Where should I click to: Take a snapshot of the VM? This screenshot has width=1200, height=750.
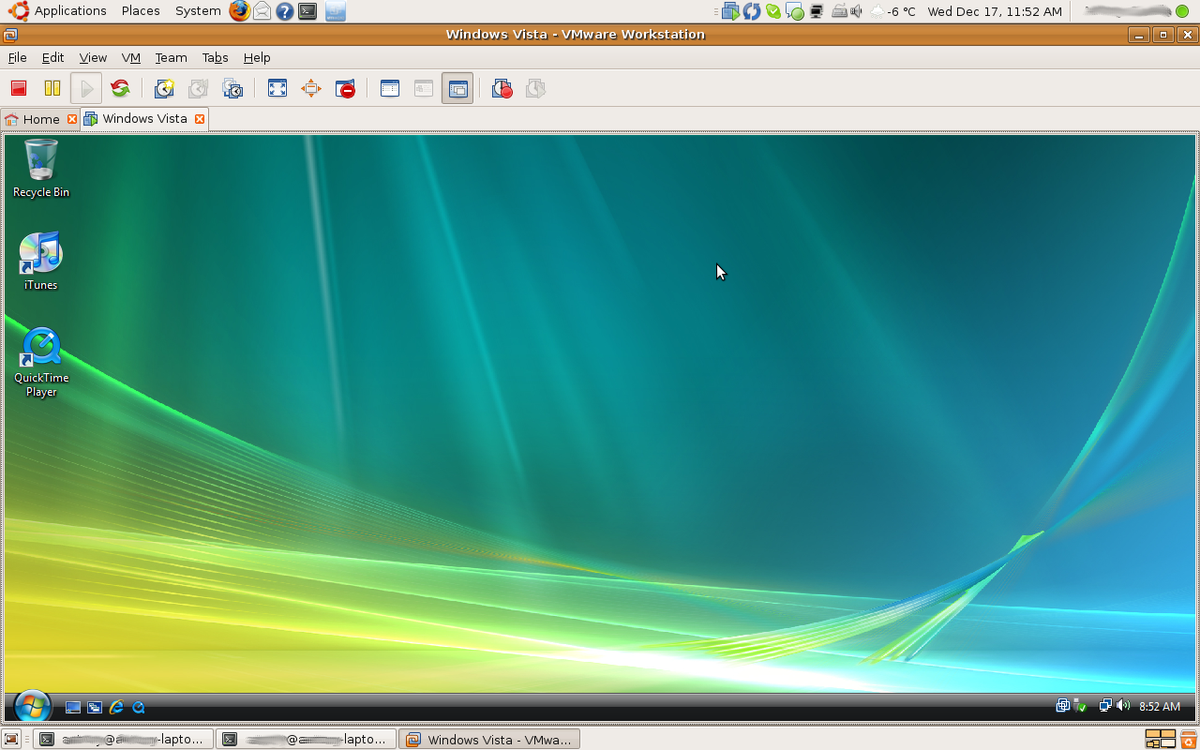163,88
